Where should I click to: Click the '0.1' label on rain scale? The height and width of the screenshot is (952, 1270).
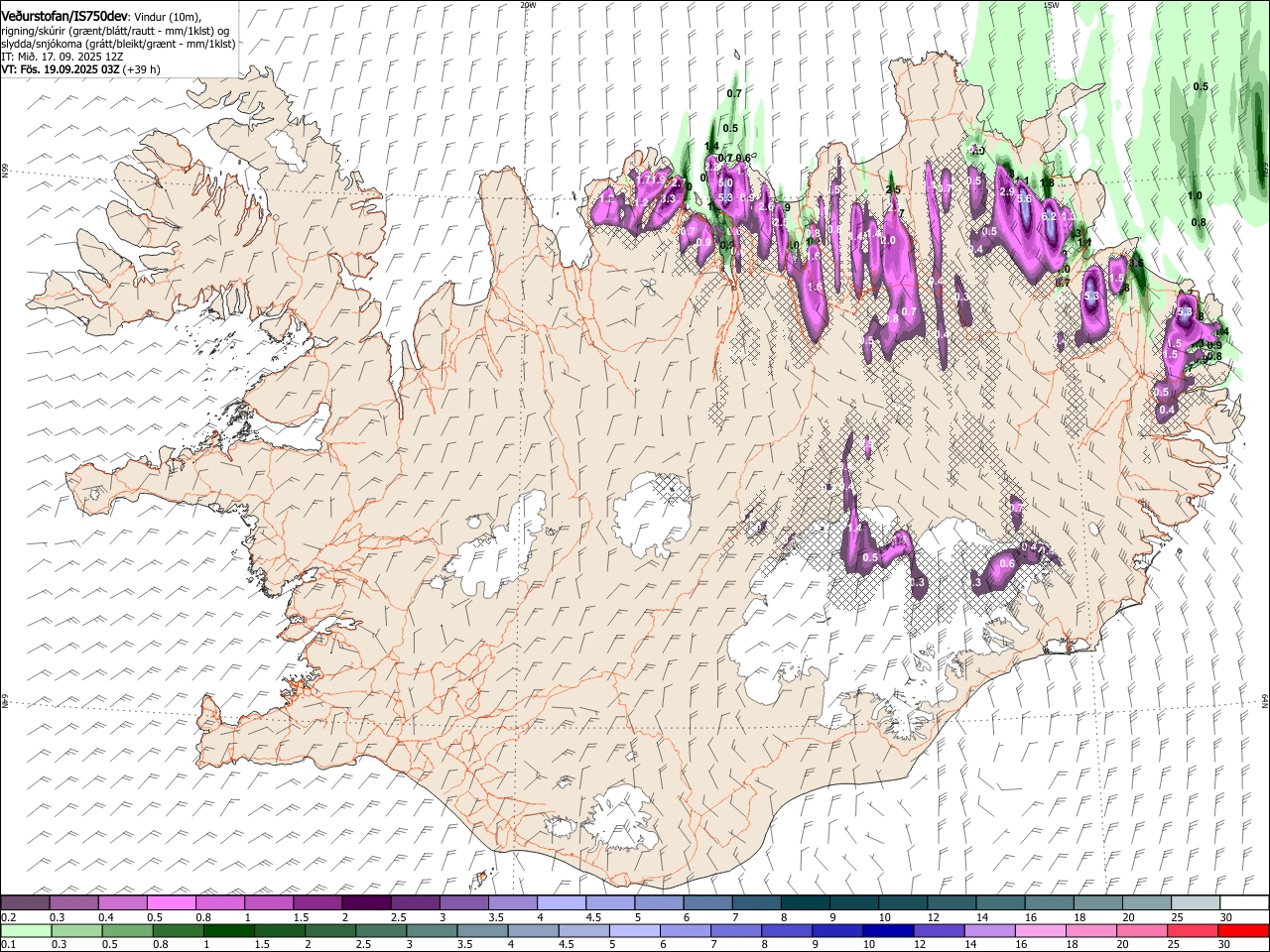9,945
